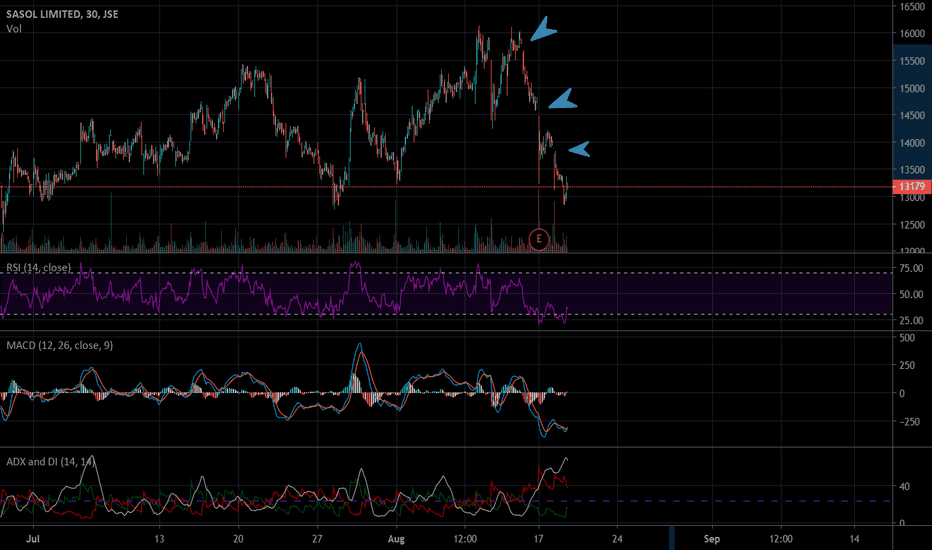Screen dimensions: 932x550
Task: Click the 13500 price axis label
Action: point(912,170)
